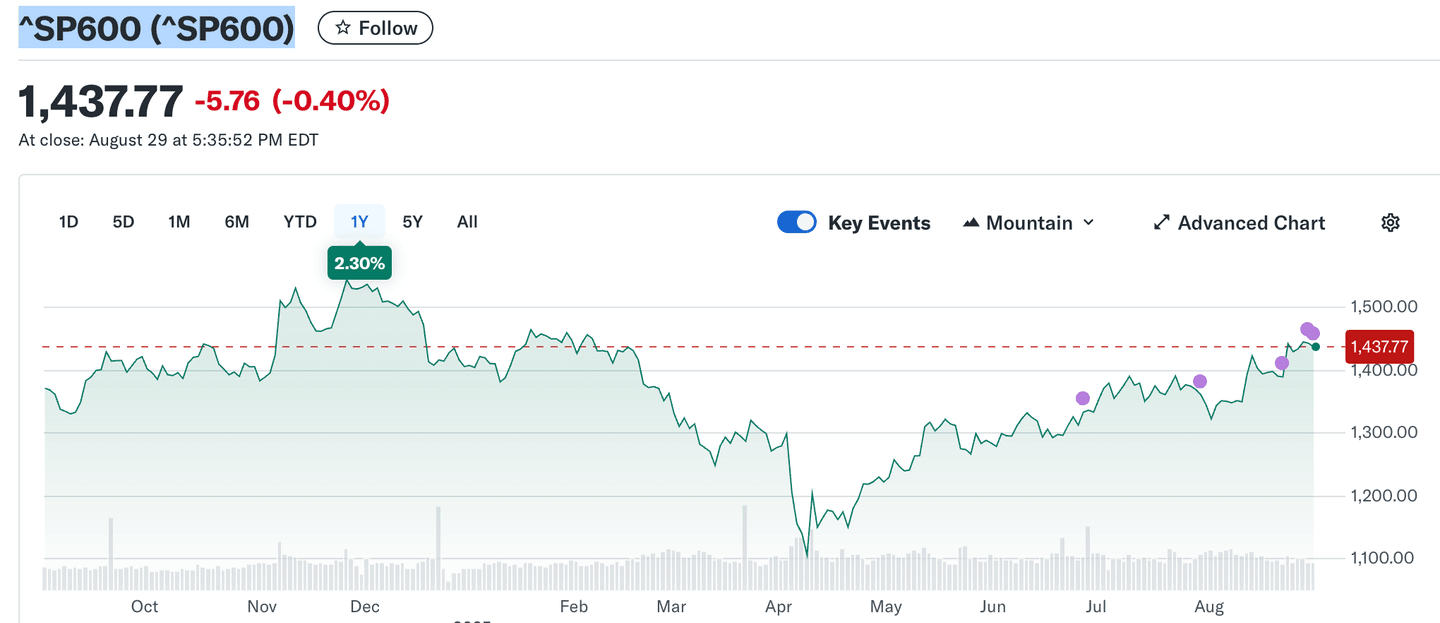
Task: Click the key event dot near August
Action: point(1200,381)
